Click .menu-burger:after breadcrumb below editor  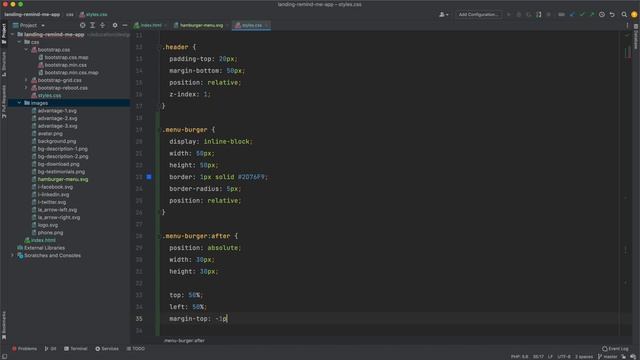click(184, 340)
